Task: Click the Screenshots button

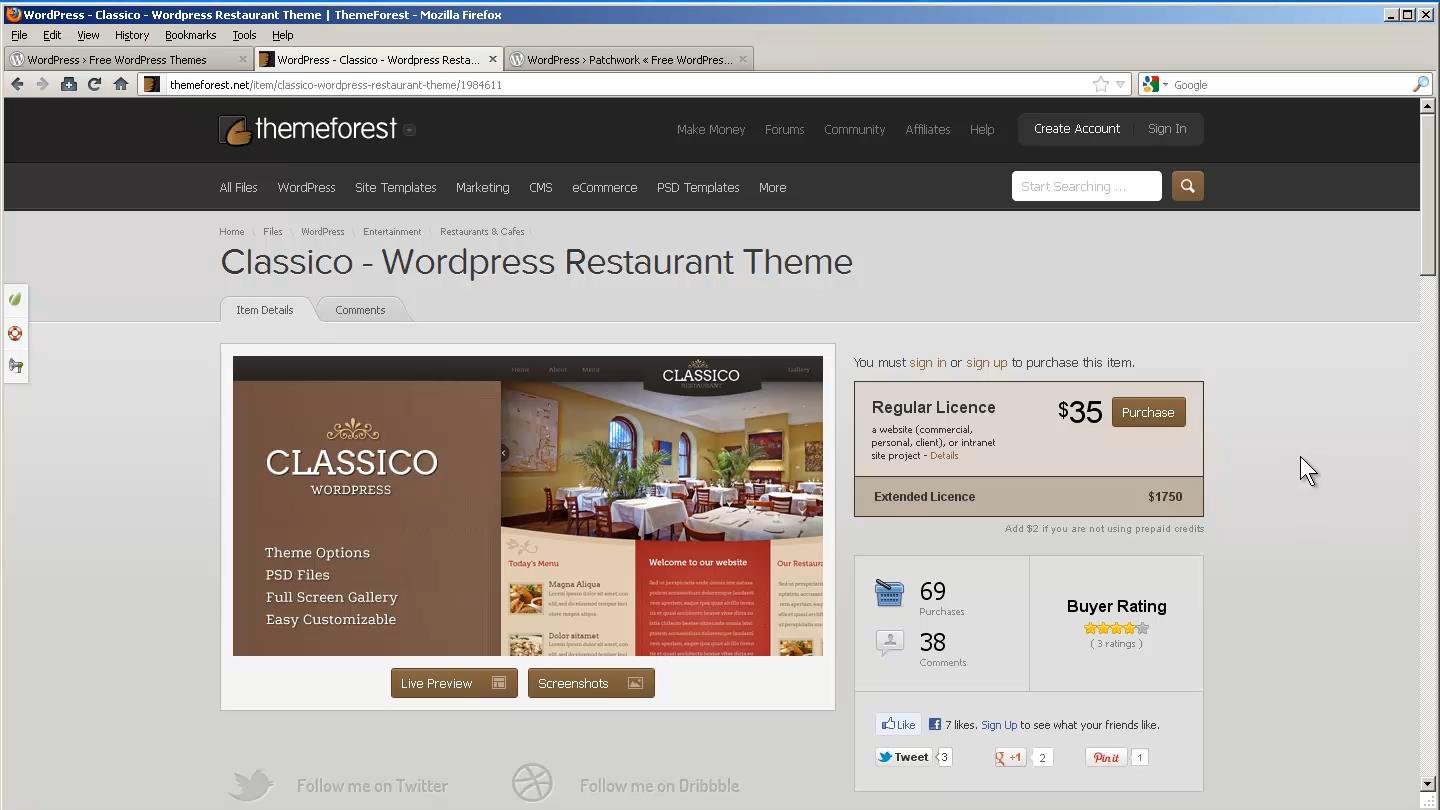Action: (x=591, y=683)
